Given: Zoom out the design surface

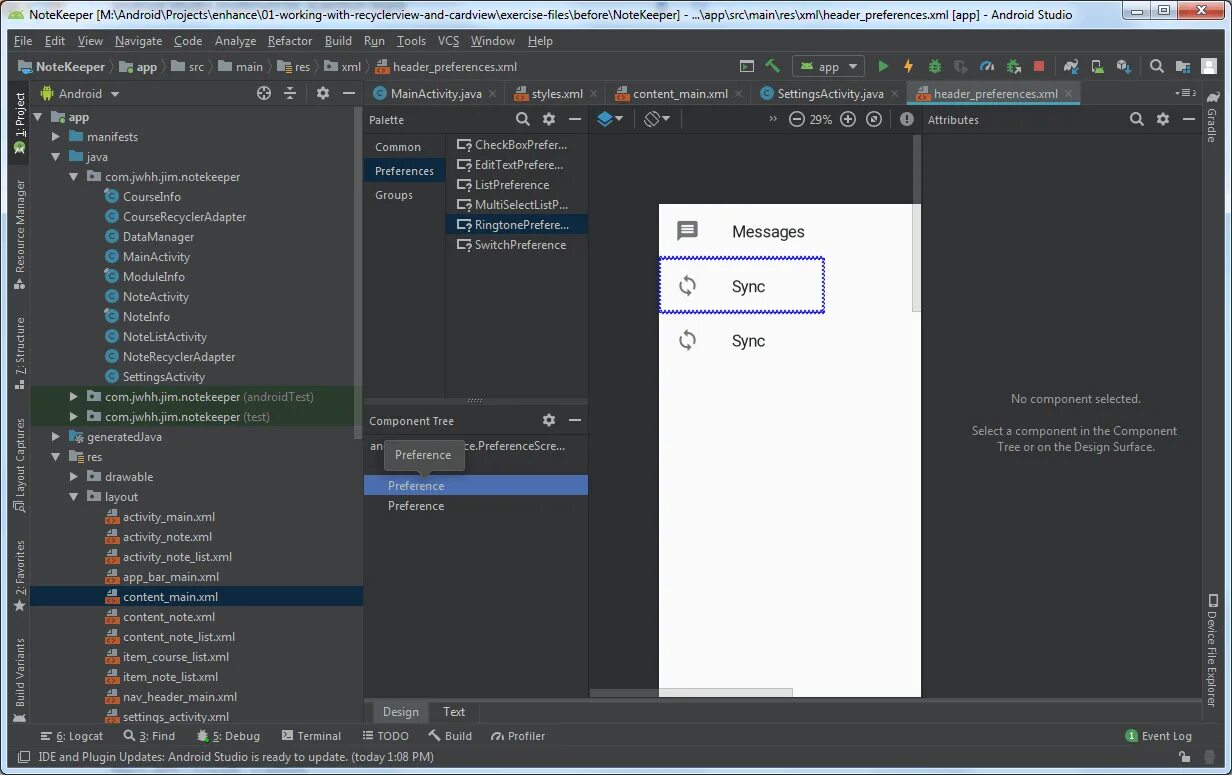Looking at the screenshot, I should tap(797, 119).
